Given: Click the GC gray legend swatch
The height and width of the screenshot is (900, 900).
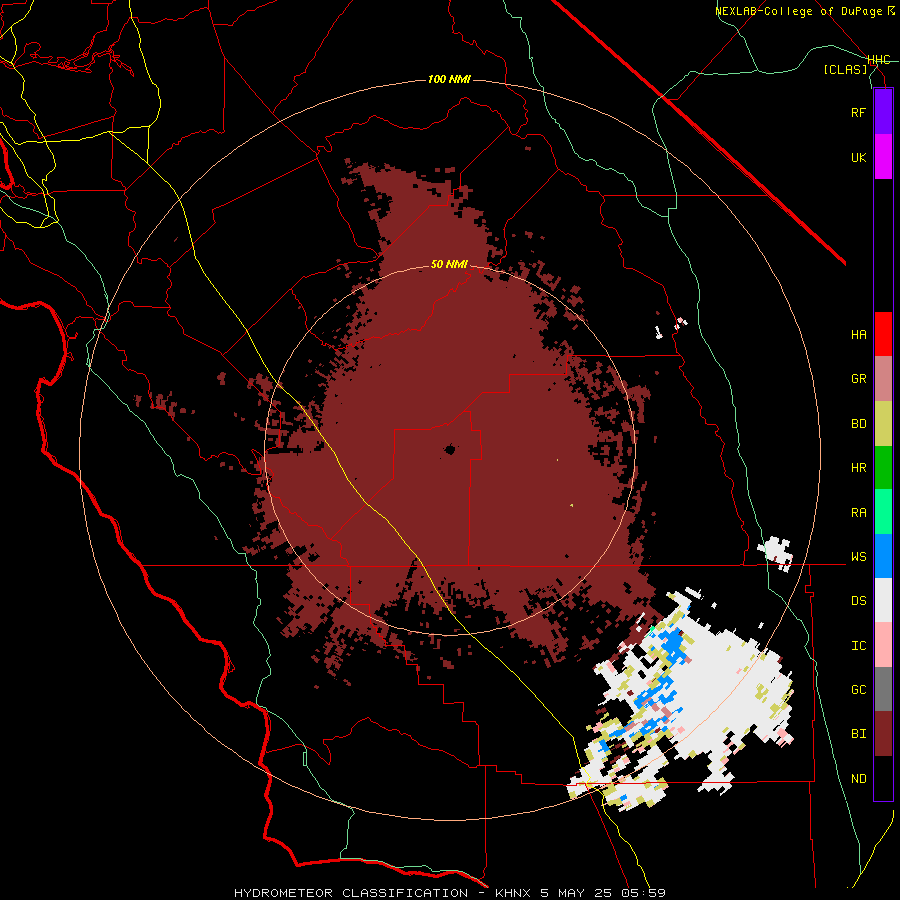Looking at the screenshot, I should (883, 689).
